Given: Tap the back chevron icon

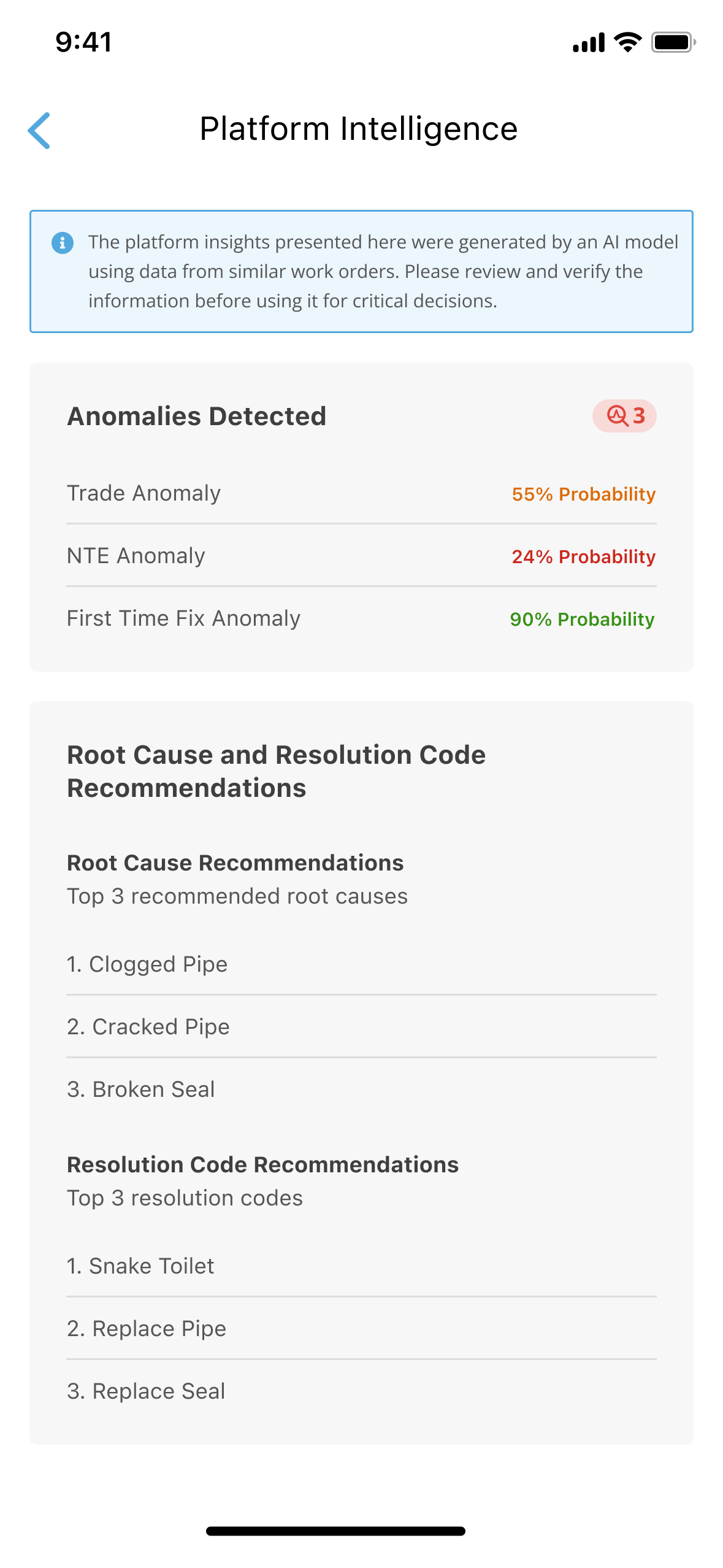Looking at the screenshot, I should point(39,130).
